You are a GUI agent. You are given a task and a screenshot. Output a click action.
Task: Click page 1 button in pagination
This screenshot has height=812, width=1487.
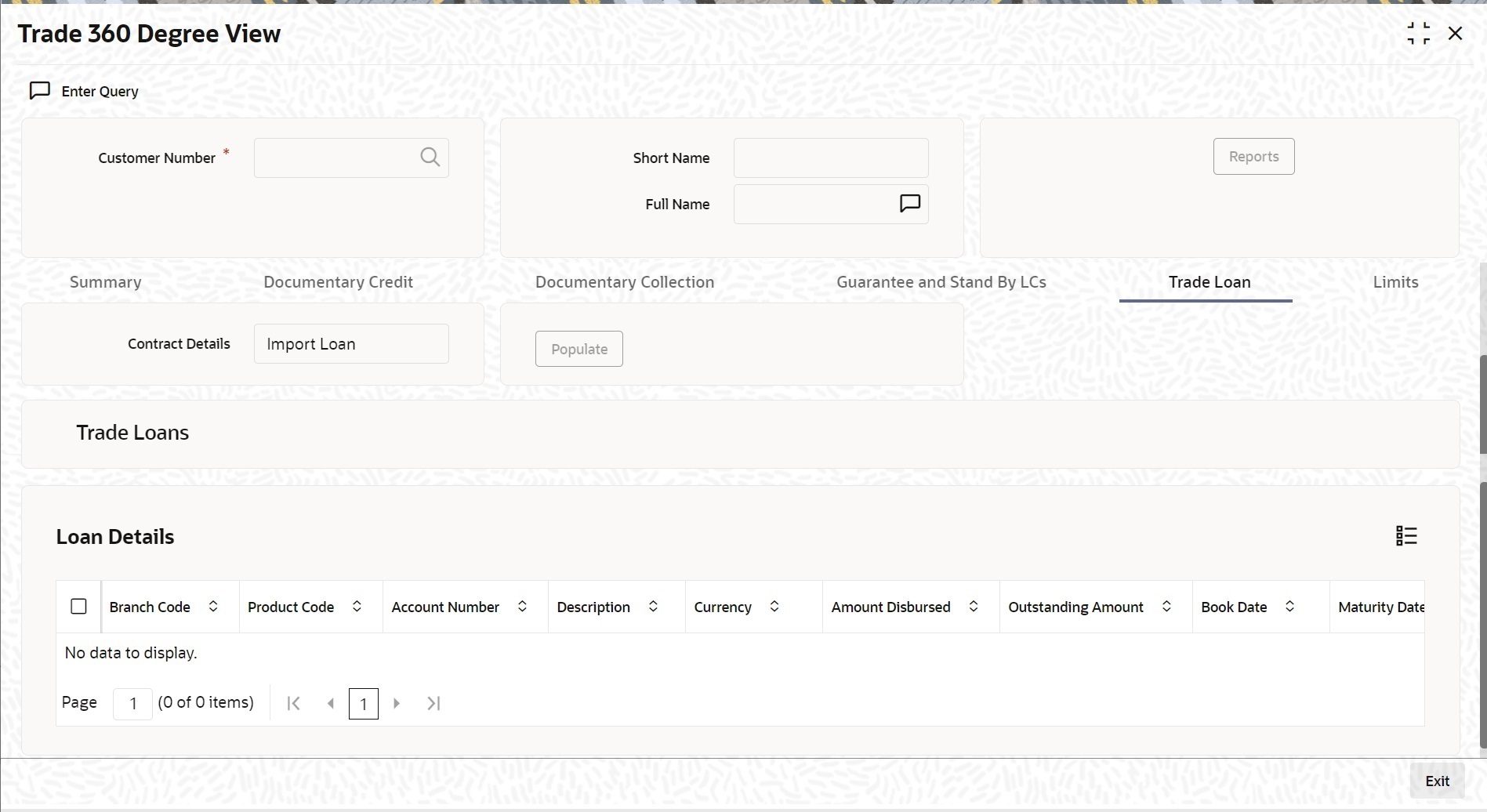364,704
